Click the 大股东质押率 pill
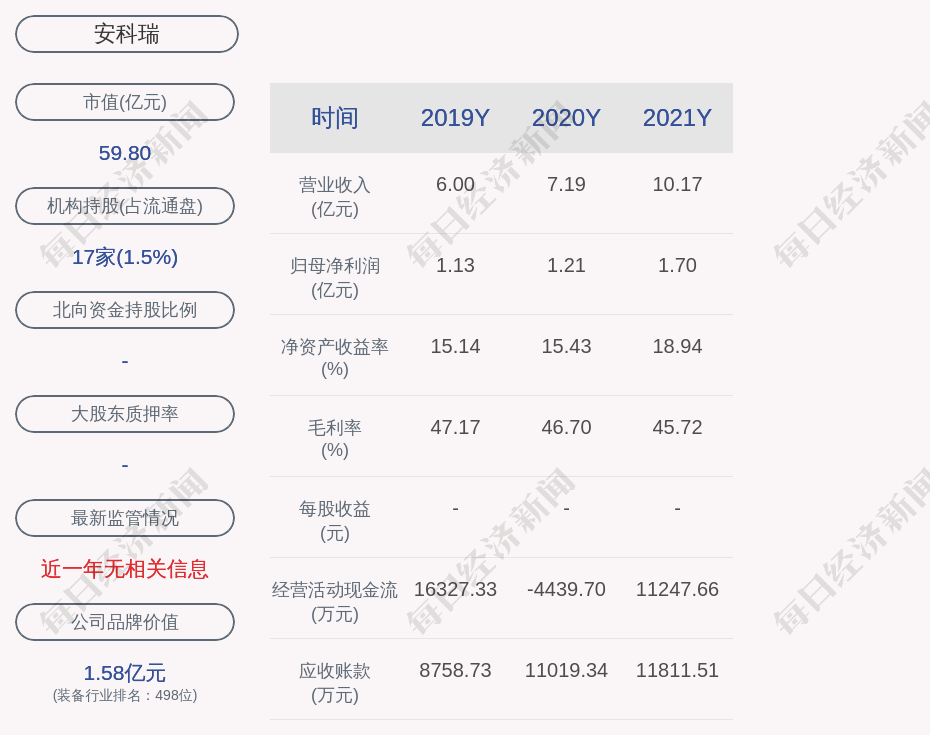 [125, 414]
